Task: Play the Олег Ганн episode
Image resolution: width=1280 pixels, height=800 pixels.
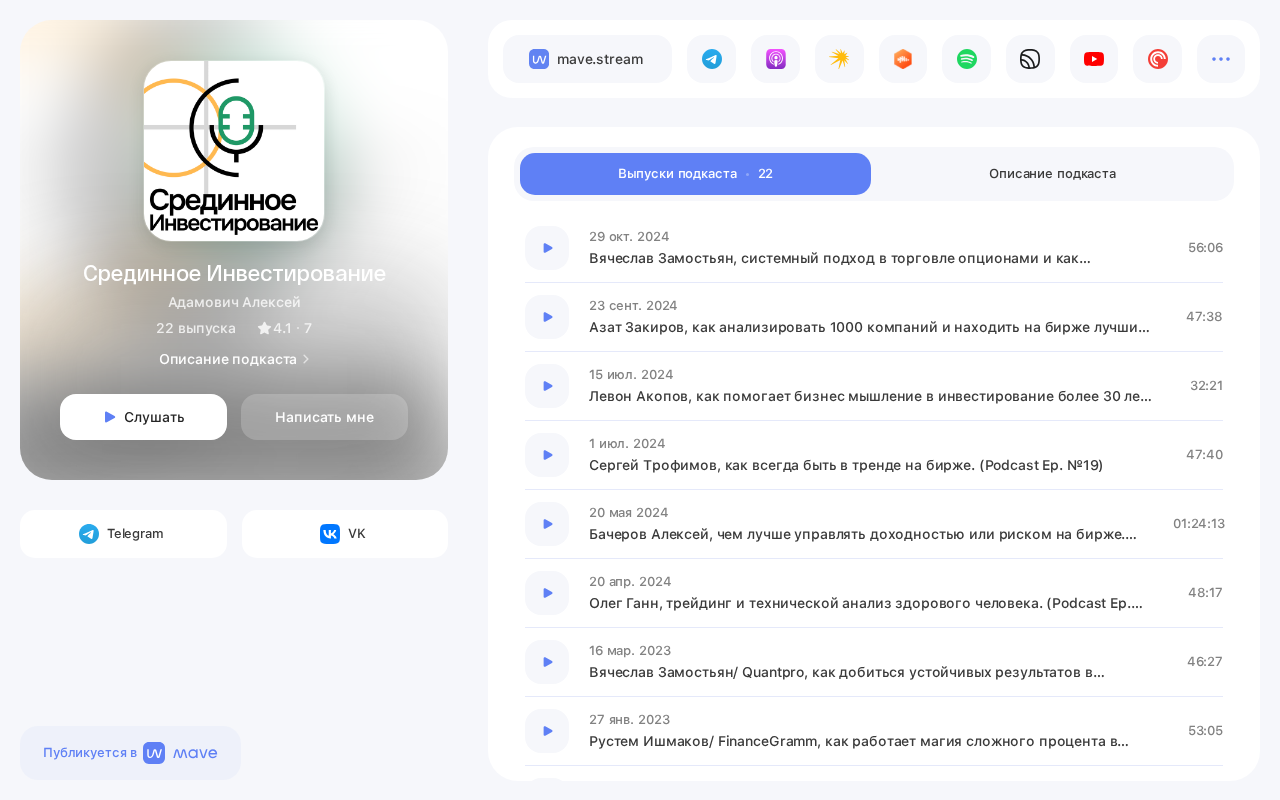Action: pos(547,593)
